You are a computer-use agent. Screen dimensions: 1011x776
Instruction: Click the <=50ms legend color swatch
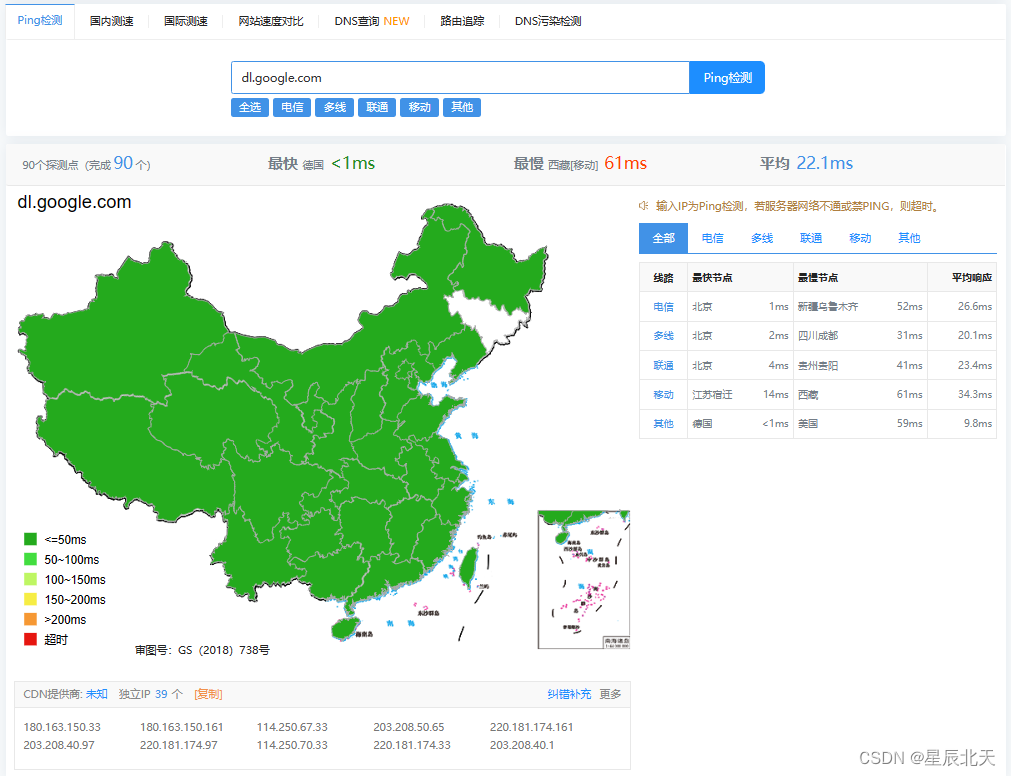click(30, 539)
